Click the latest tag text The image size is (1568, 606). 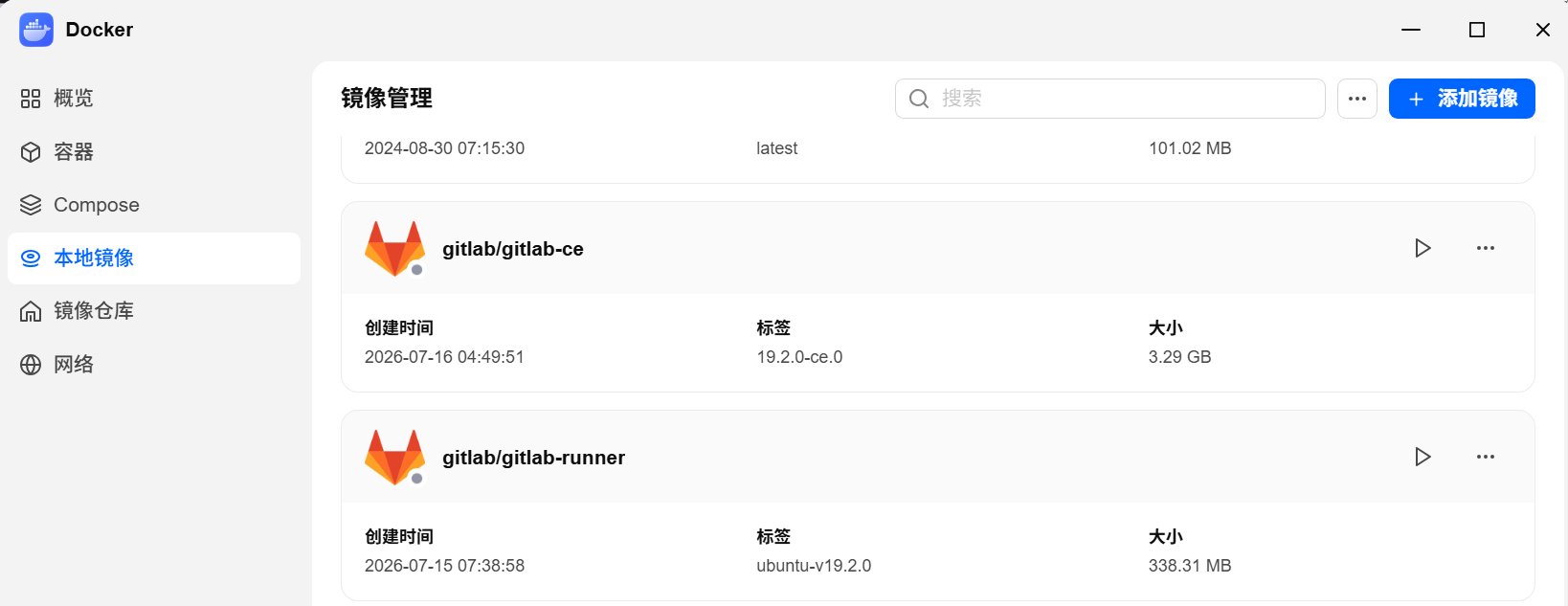tap(776, 148)
